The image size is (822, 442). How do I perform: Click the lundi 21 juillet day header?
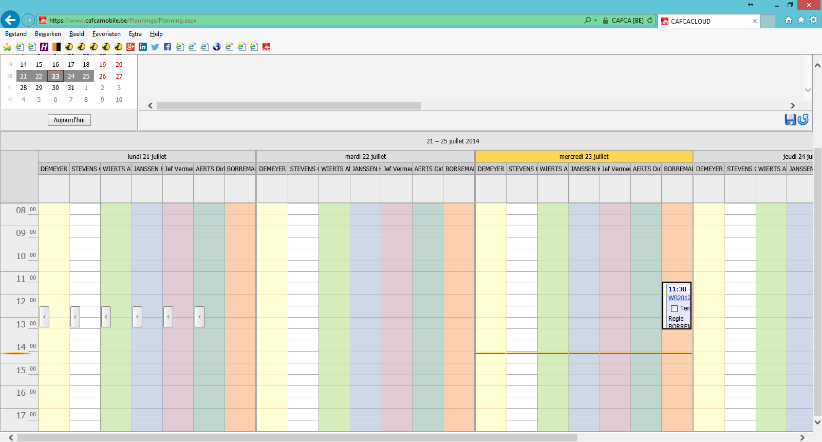click(x=147, y=156)
